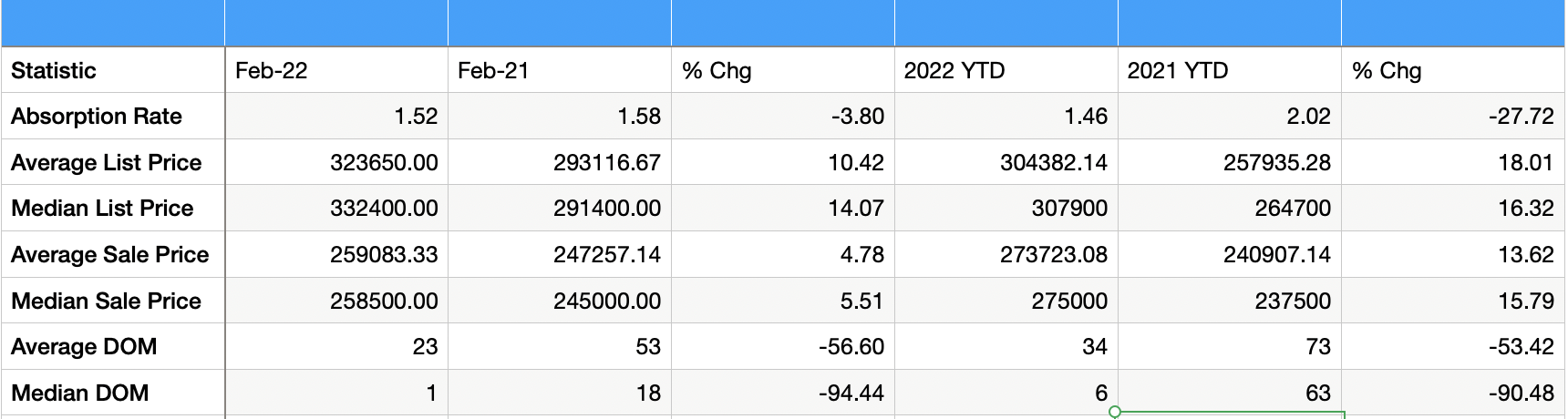The height and width of the screenshot is (419, 1568).
Task: Select the Median DOM row label
Action: pos(113,393)
